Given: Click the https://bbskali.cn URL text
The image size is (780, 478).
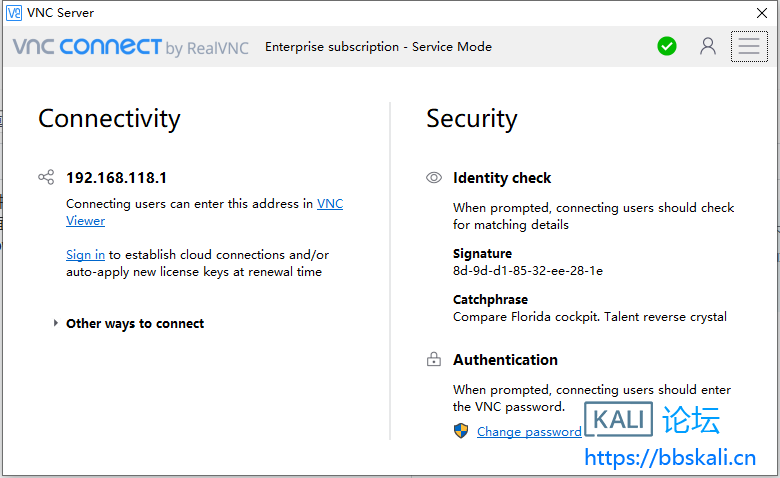Looking at the screenshot, I should point(669,458).
